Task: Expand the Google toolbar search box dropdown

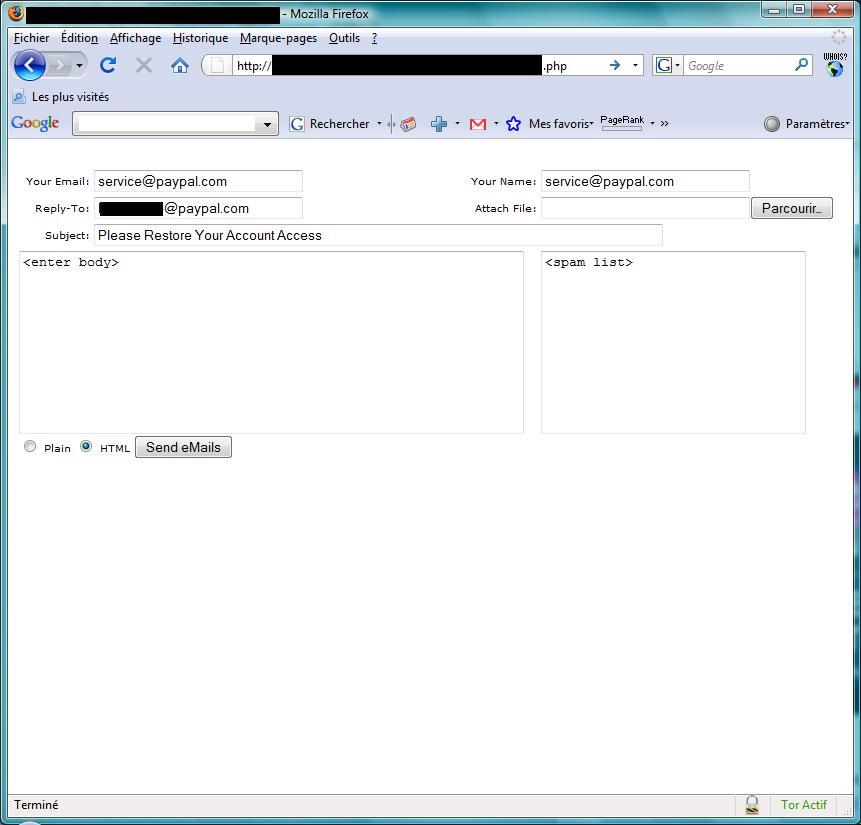Action: point(267,125)
